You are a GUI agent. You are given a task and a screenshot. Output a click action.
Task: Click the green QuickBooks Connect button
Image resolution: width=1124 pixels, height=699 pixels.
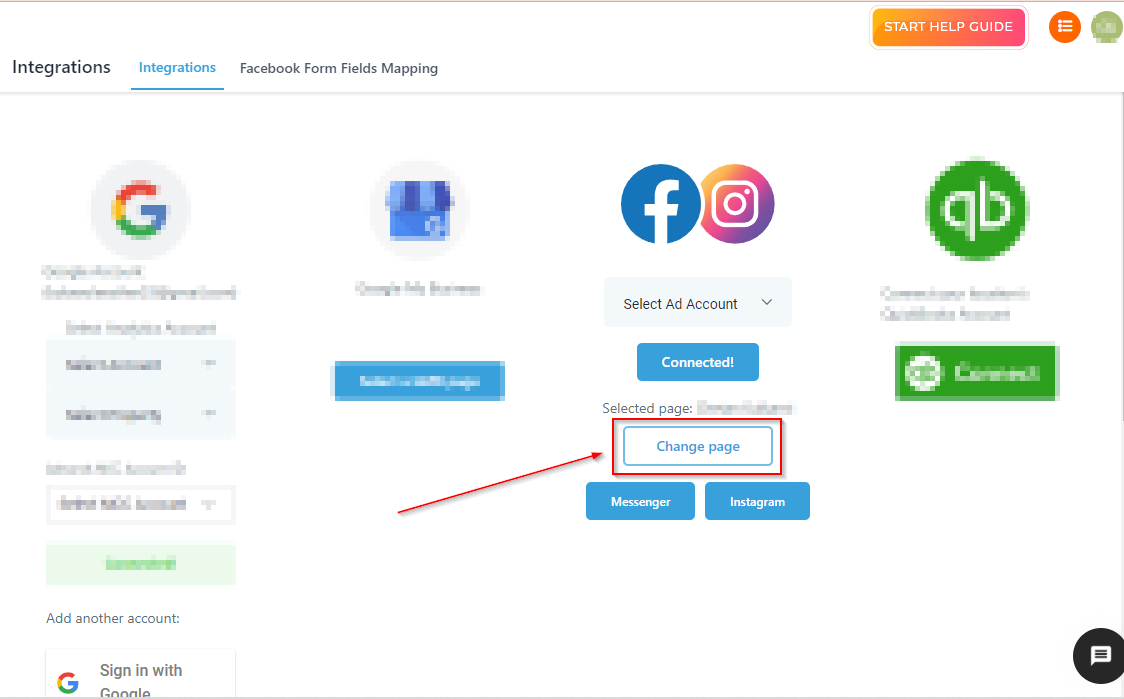tap(977, 373)
